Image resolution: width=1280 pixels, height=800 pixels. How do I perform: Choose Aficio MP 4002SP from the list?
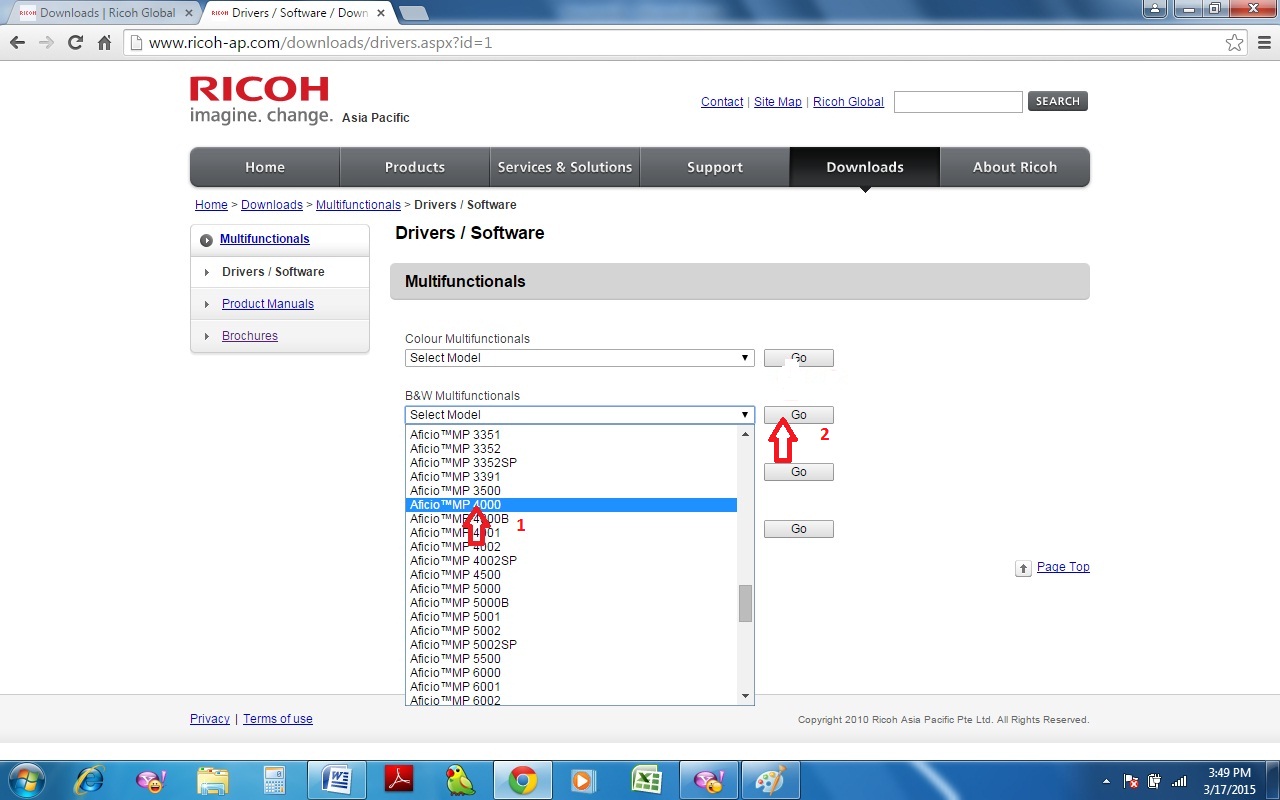(x=572, y=561)
